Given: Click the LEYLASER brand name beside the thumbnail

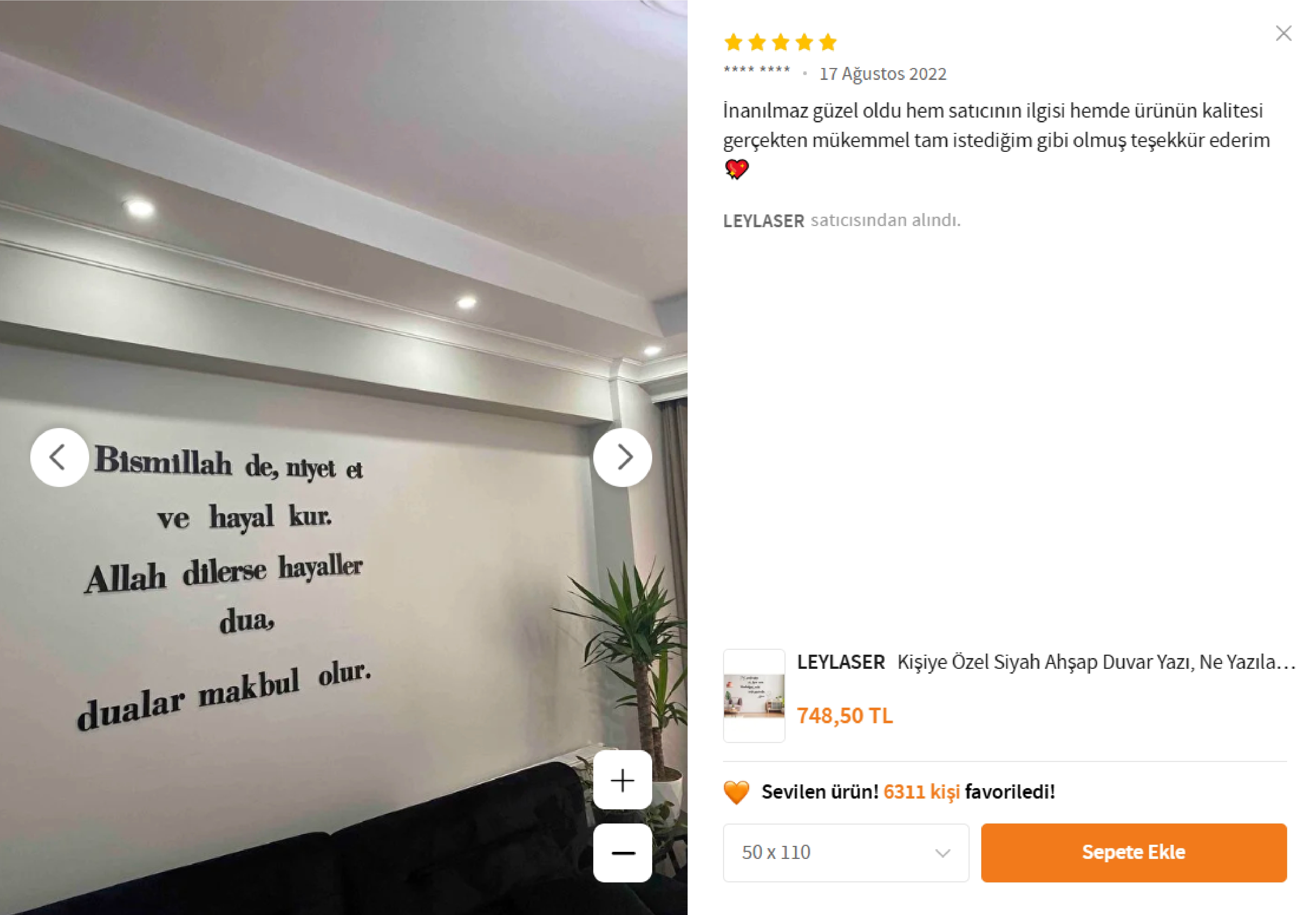Looking at the screenshot, I should tap(841, 662).
